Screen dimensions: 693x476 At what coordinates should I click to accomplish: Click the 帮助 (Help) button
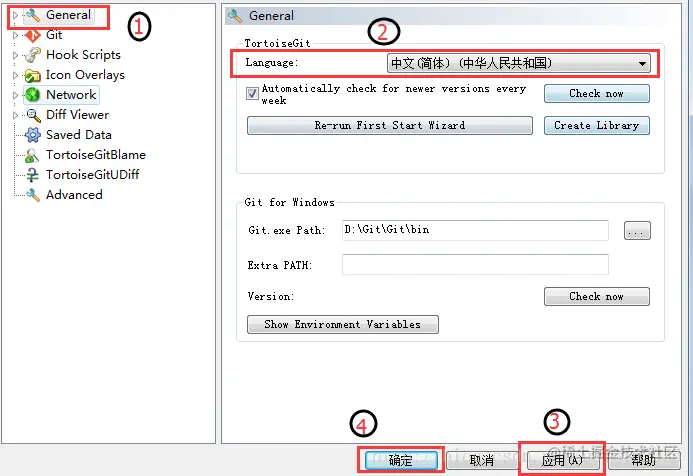(x=644, y=461)
